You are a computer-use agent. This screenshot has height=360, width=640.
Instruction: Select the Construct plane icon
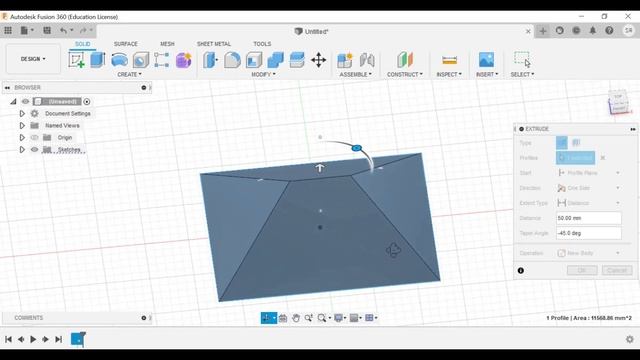coord(404,60)
